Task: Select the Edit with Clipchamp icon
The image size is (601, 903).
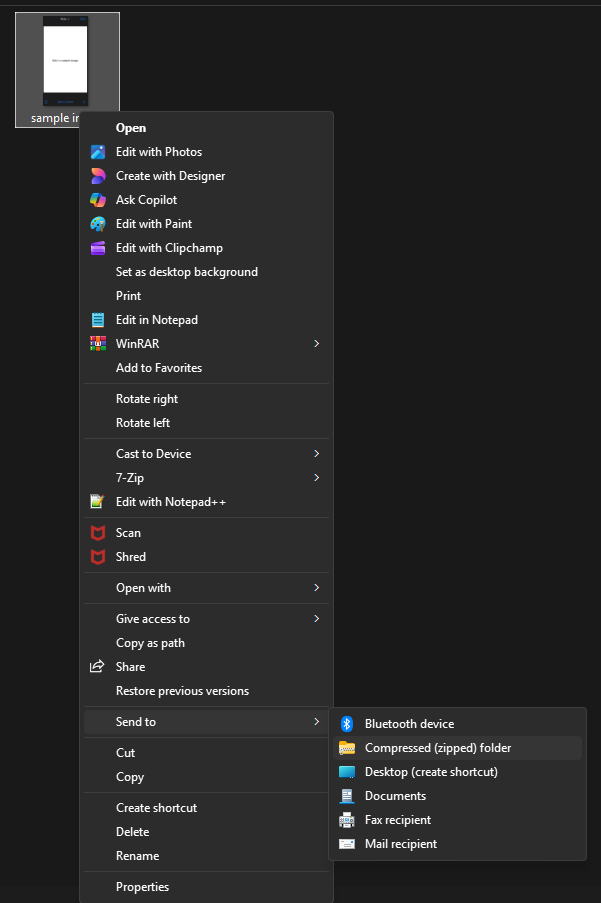Action: click(x=97, y=247)
